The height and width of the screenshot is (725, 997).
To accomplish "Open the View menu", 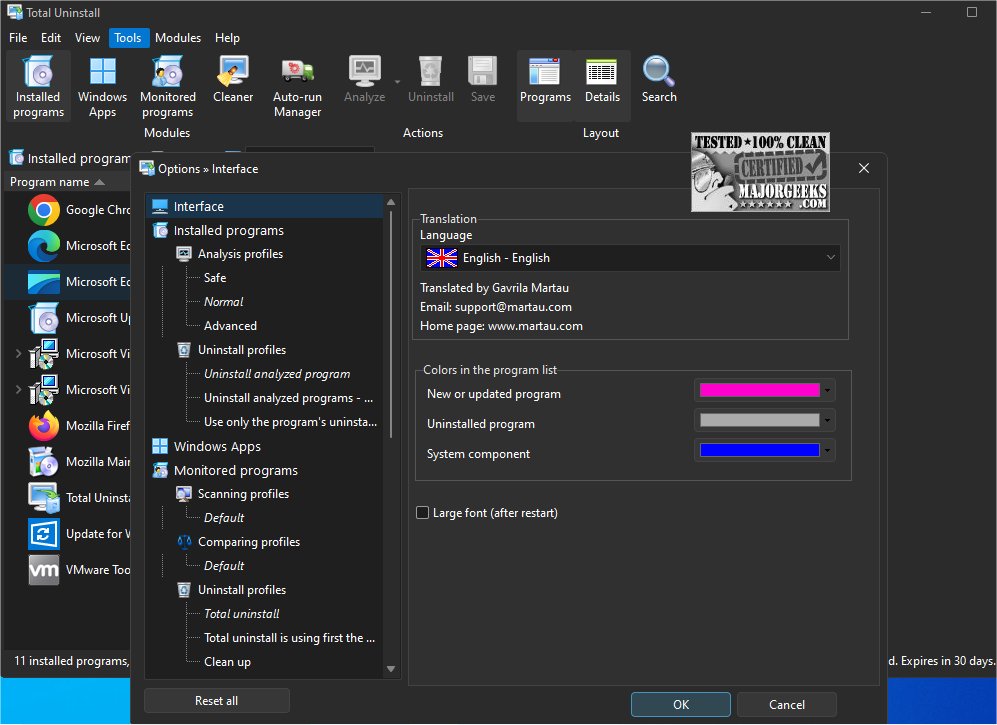I will click(87, 38).
